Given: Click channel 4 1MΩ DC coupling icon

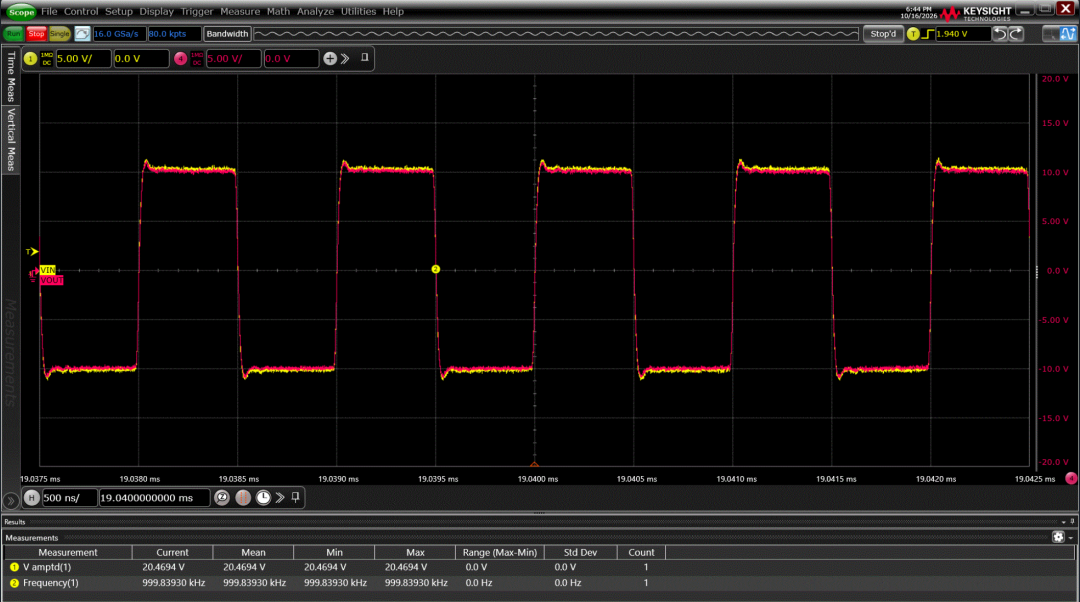Looking at the screenshot, I should (x=197, y=59).
